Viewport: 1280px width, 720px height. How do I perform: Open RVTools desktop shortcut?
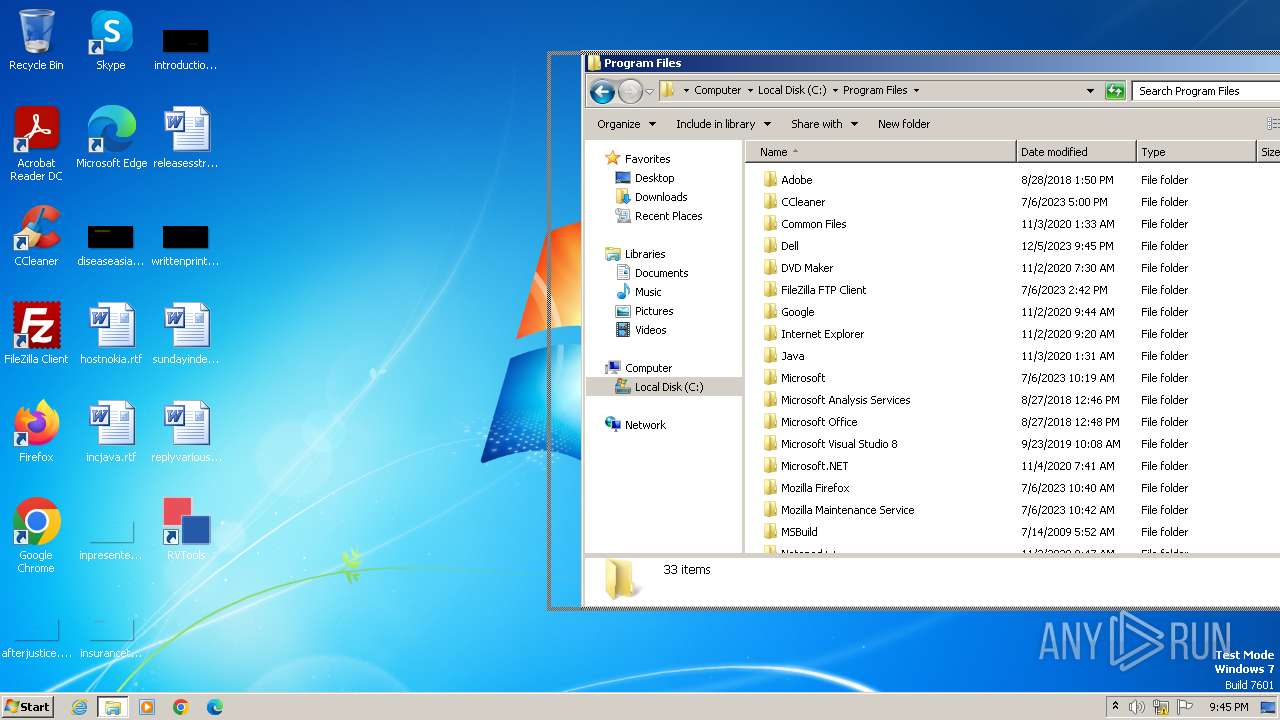click(186, 530)
